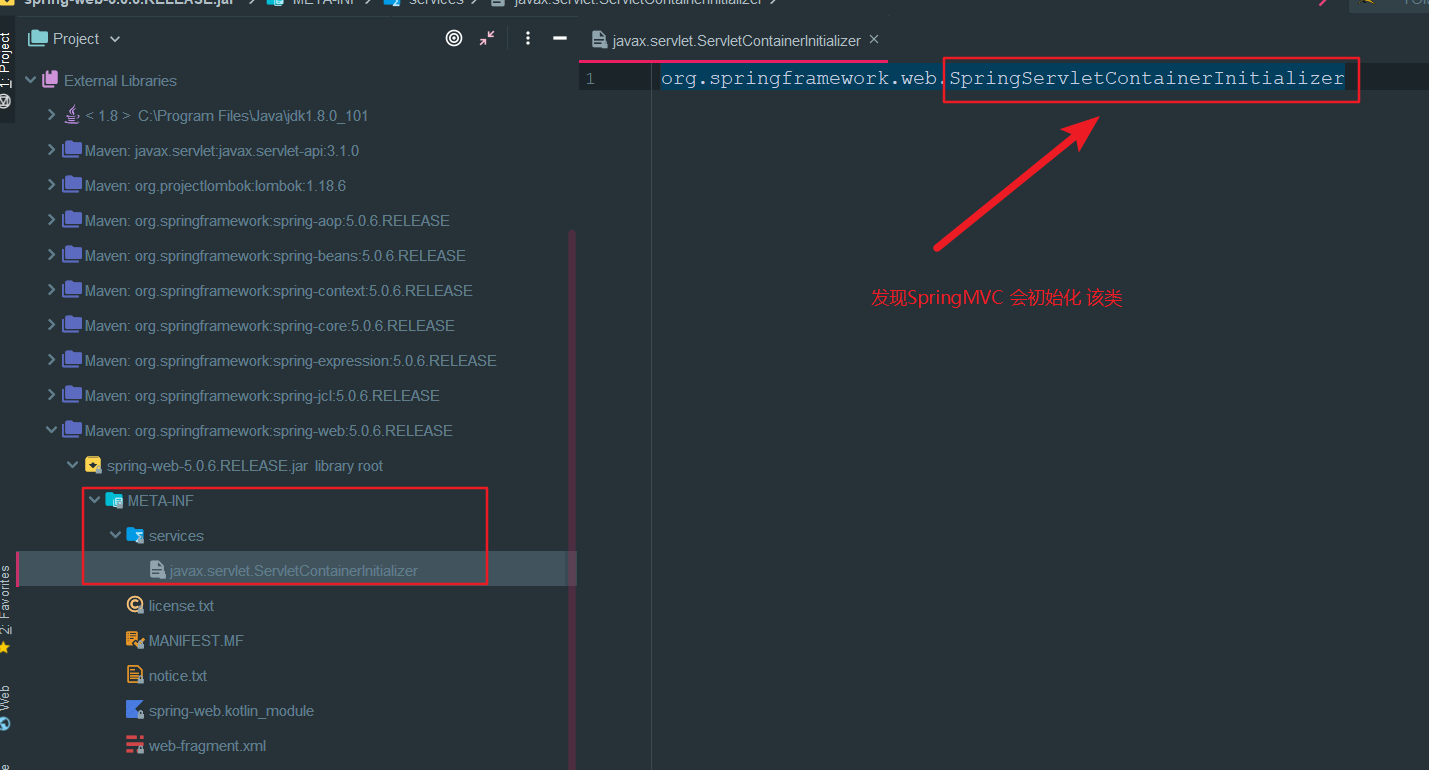Expand Maven lombok:1.18.6 node
Image resolution: width=1429 pixels, height=770 pixels.
click(51, 185)
